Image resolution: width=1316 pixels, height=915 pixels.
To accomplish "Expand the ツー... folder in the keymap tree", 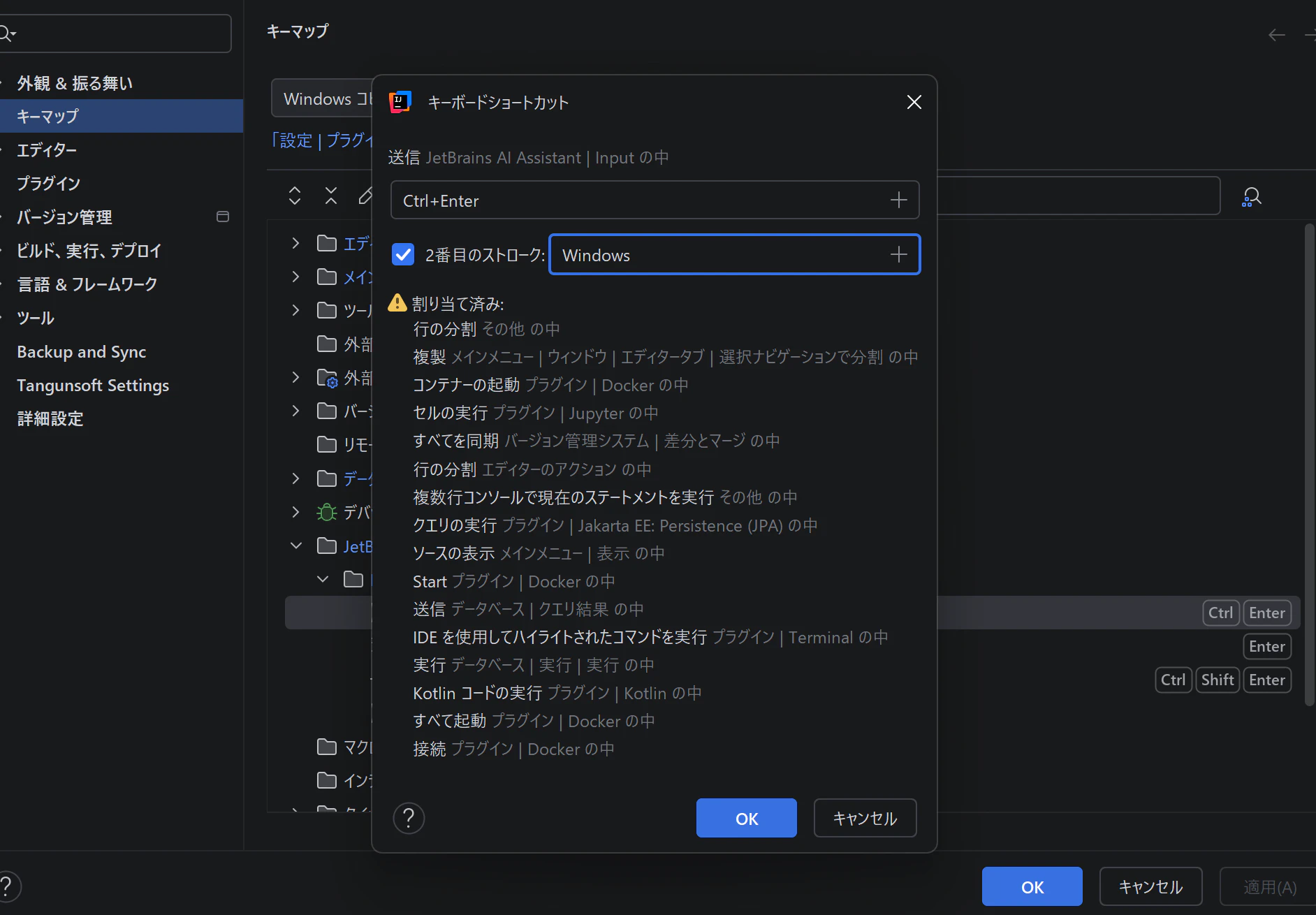I will [295, 310].
